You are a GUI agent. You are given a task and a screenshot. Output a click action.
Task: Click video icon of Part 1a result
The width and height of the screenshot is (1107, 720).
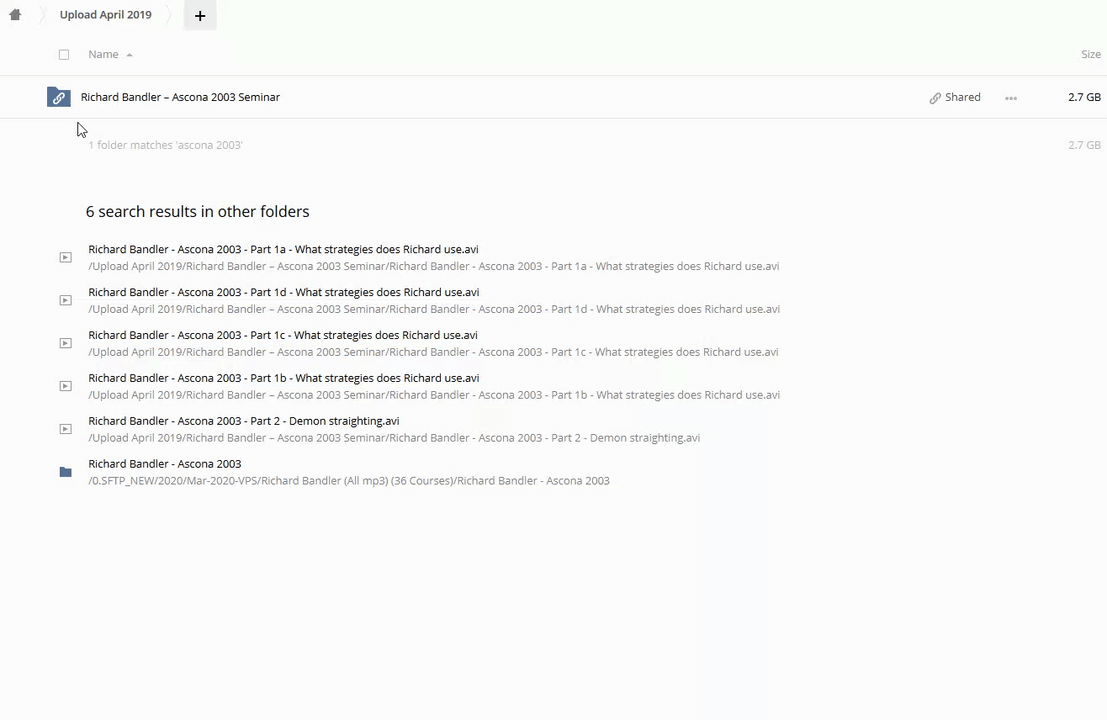click(66, 257)
